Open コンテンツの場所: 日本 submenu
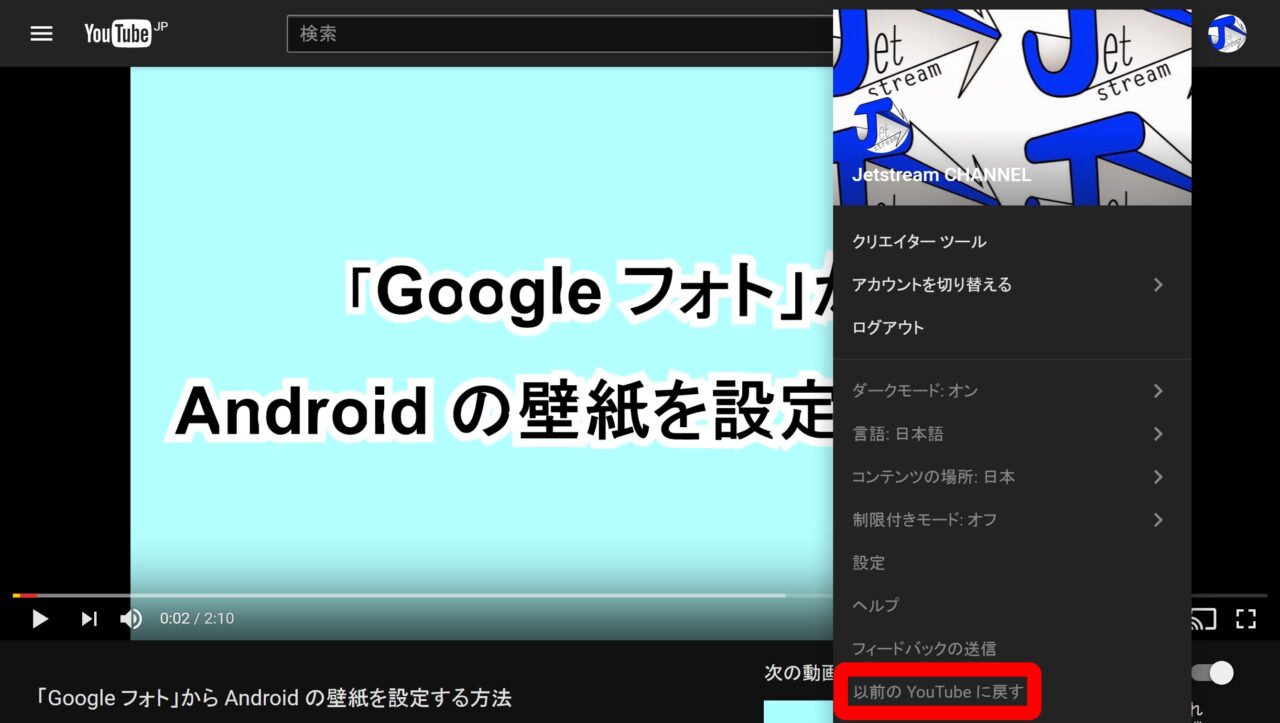The width and height of the screenshot is (1280, 723). click(1010, 477)
